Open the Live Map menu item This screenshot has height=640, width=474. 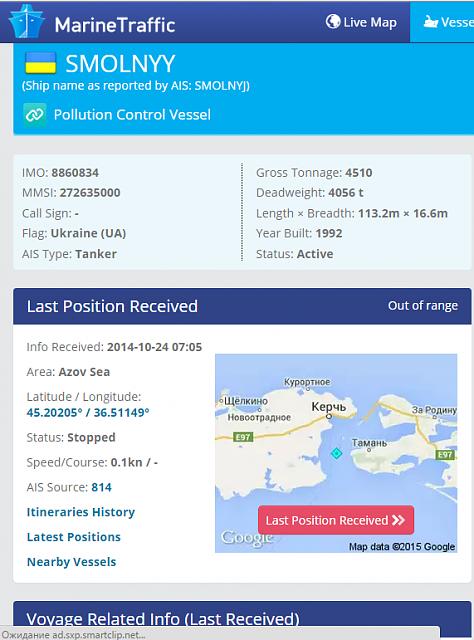tap(361, 22)
